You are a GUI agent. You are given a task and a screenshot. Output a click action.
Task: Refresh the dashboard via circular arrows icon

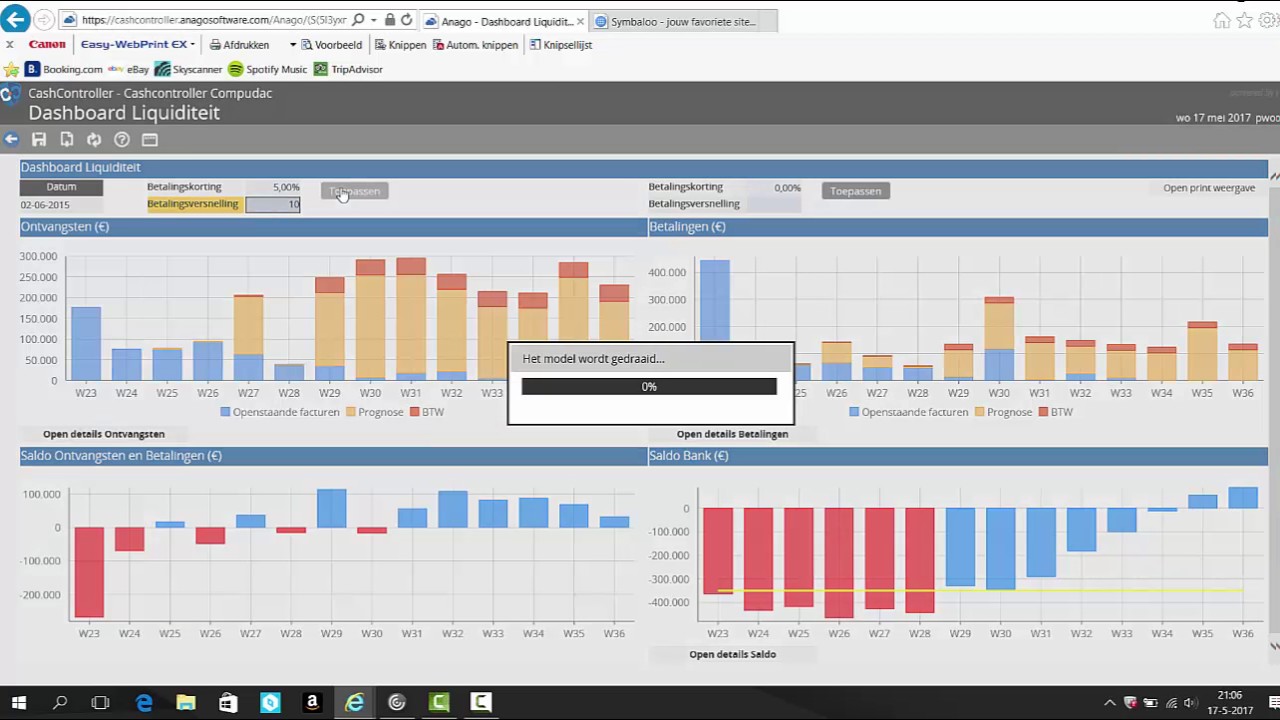(x=94, y=140)
